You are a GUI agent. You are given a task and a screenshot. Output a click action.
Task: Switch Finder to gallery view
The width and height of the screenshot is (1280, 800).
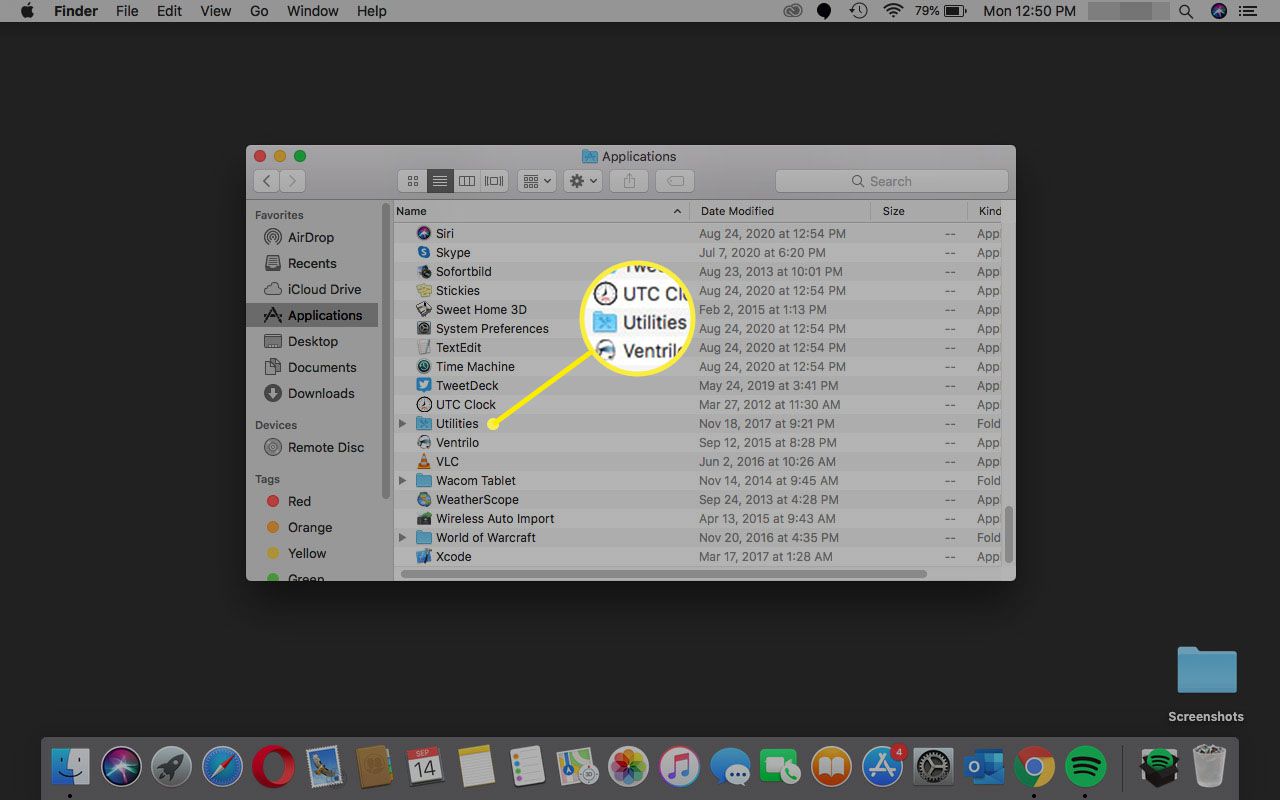point(494,181)
